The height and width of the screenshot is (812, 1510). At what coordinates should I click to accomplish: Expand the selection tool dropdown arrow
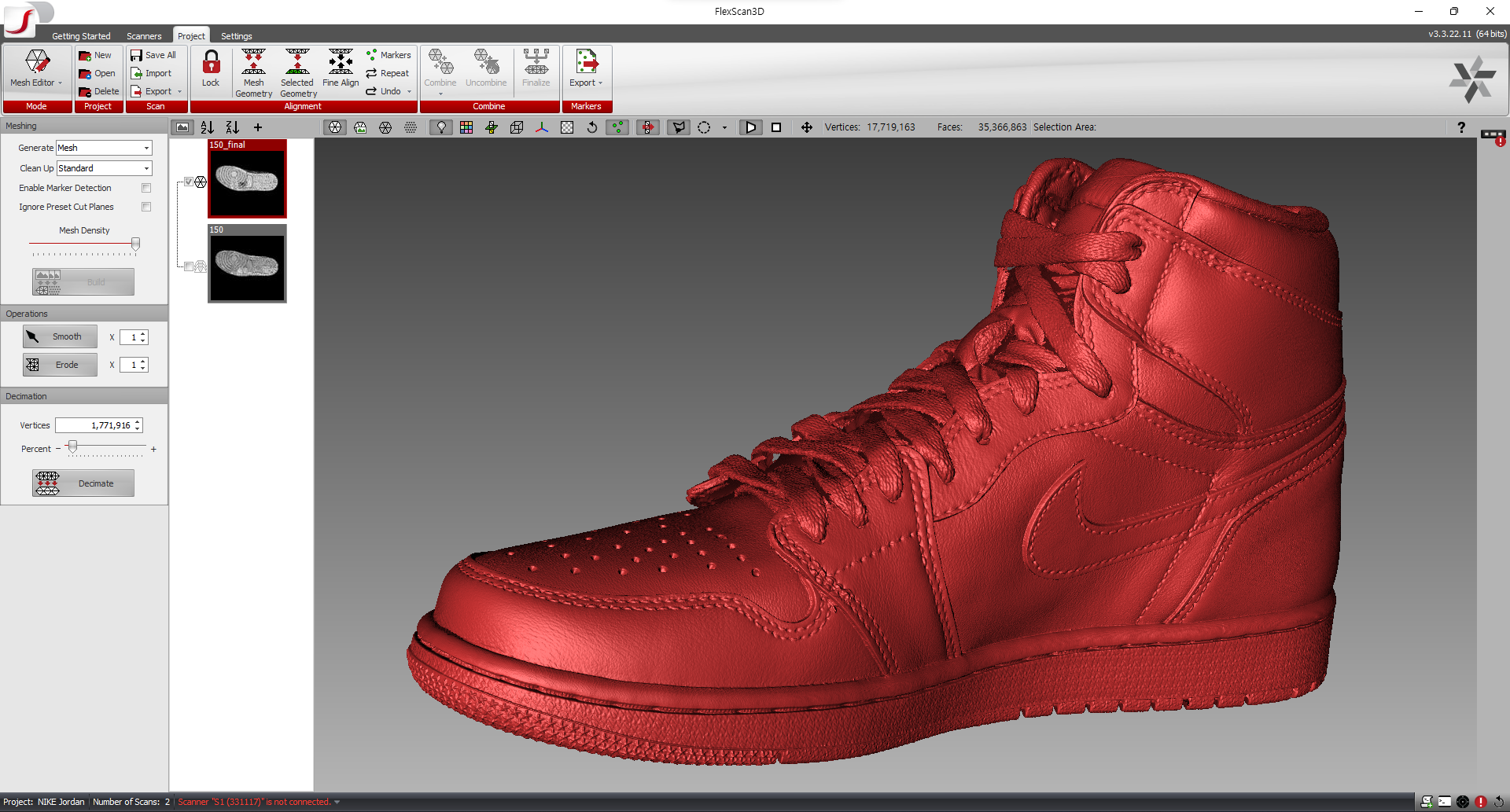click(x=724, y=127)
